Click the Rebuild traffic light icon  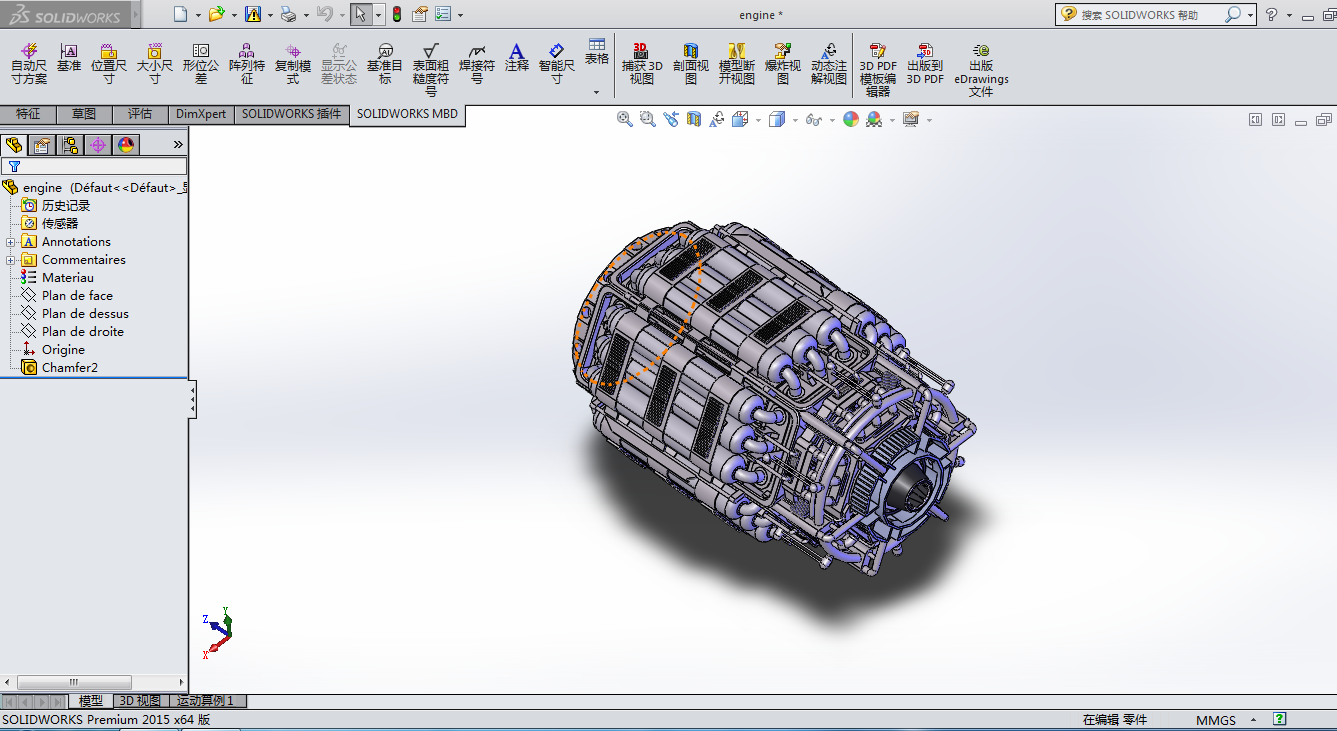click(x=396, y=14)
